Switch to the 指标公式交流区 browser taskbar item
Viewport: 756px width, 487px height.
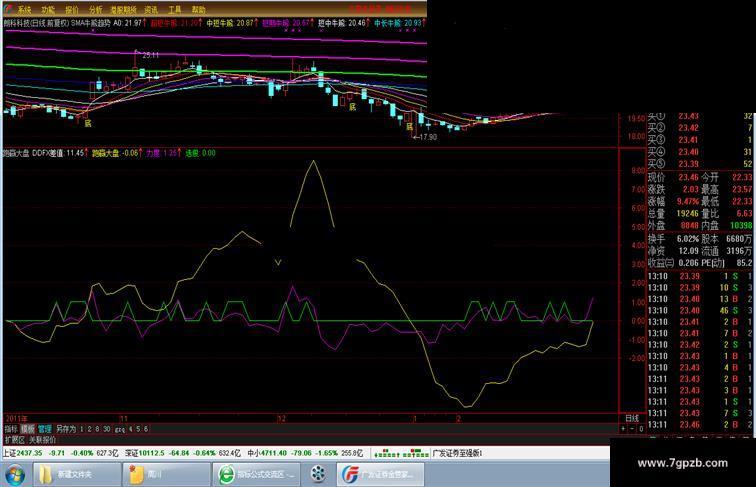256,475
